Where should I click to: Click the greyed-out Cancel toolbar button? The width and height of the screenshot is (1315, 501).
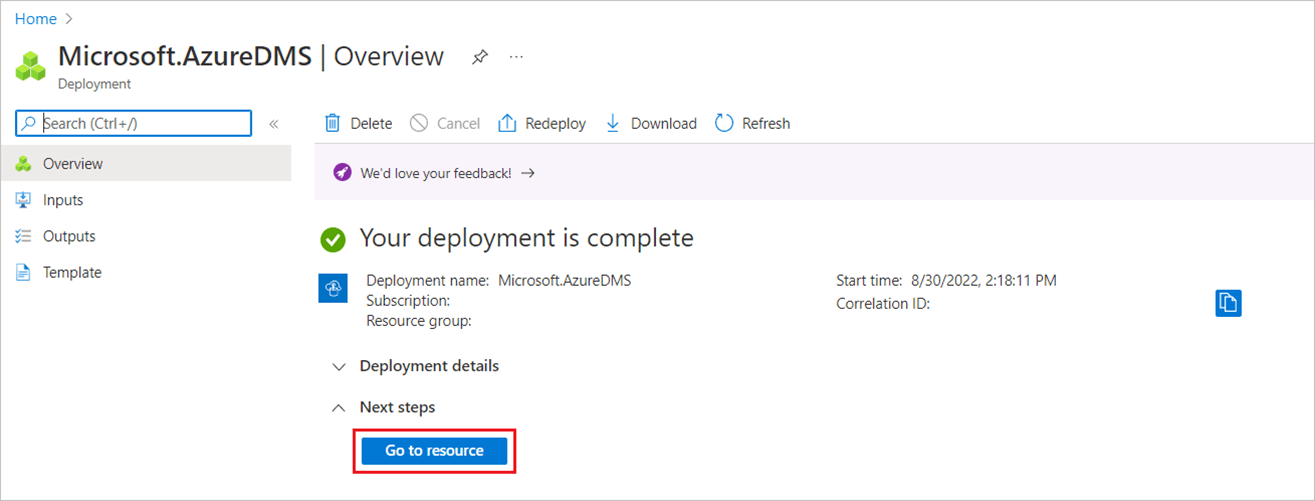(x=446, y=123)
